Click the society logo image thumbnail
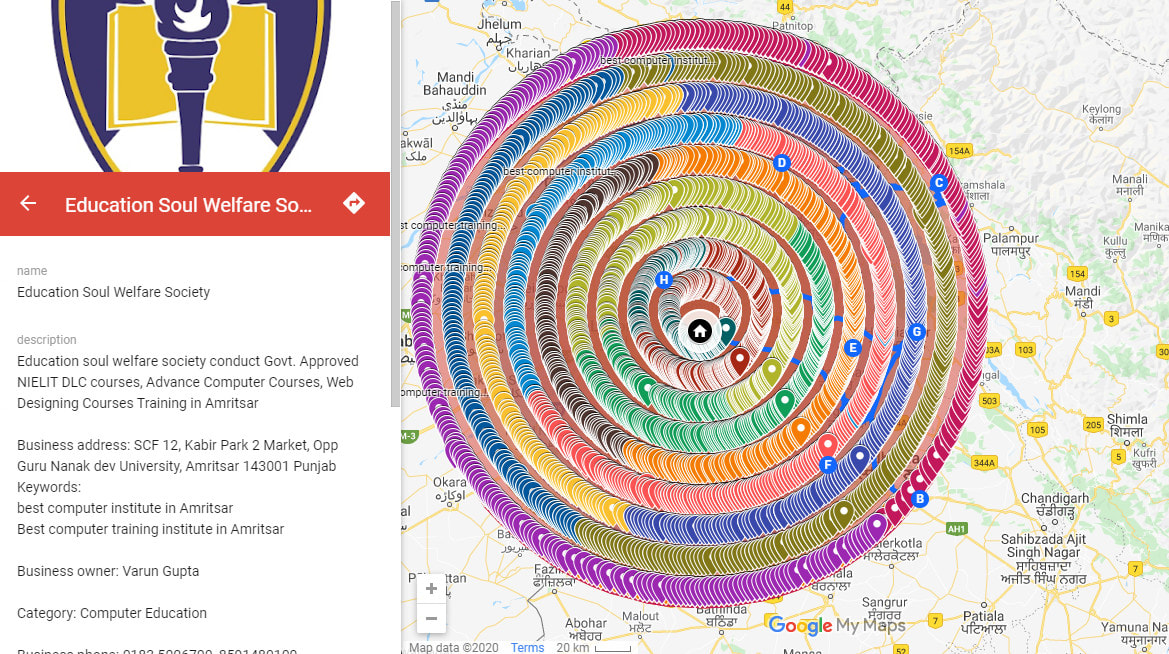This screenshot has width=1169, height=654. pos(192,86)
